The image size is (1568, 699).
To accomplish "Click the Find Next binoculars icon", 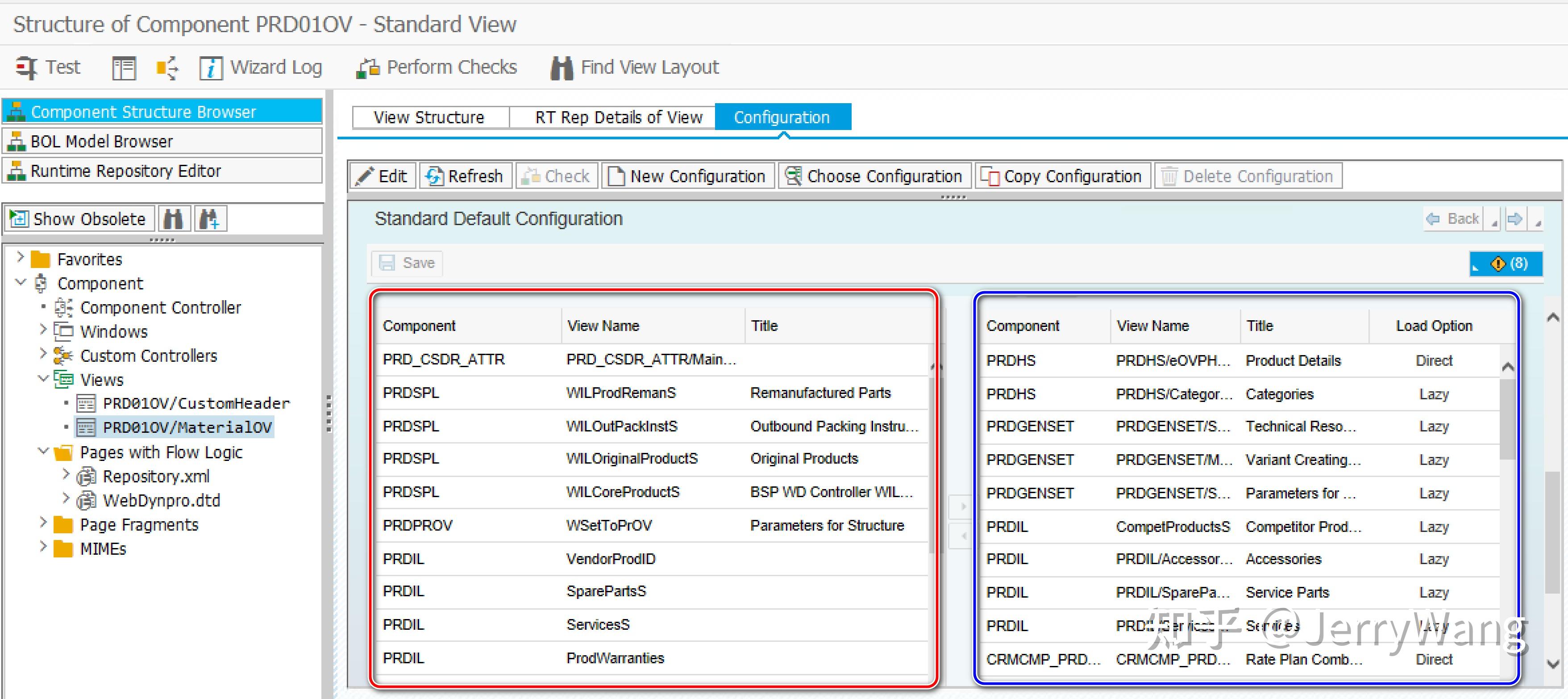I will click(x=209, y=218).
